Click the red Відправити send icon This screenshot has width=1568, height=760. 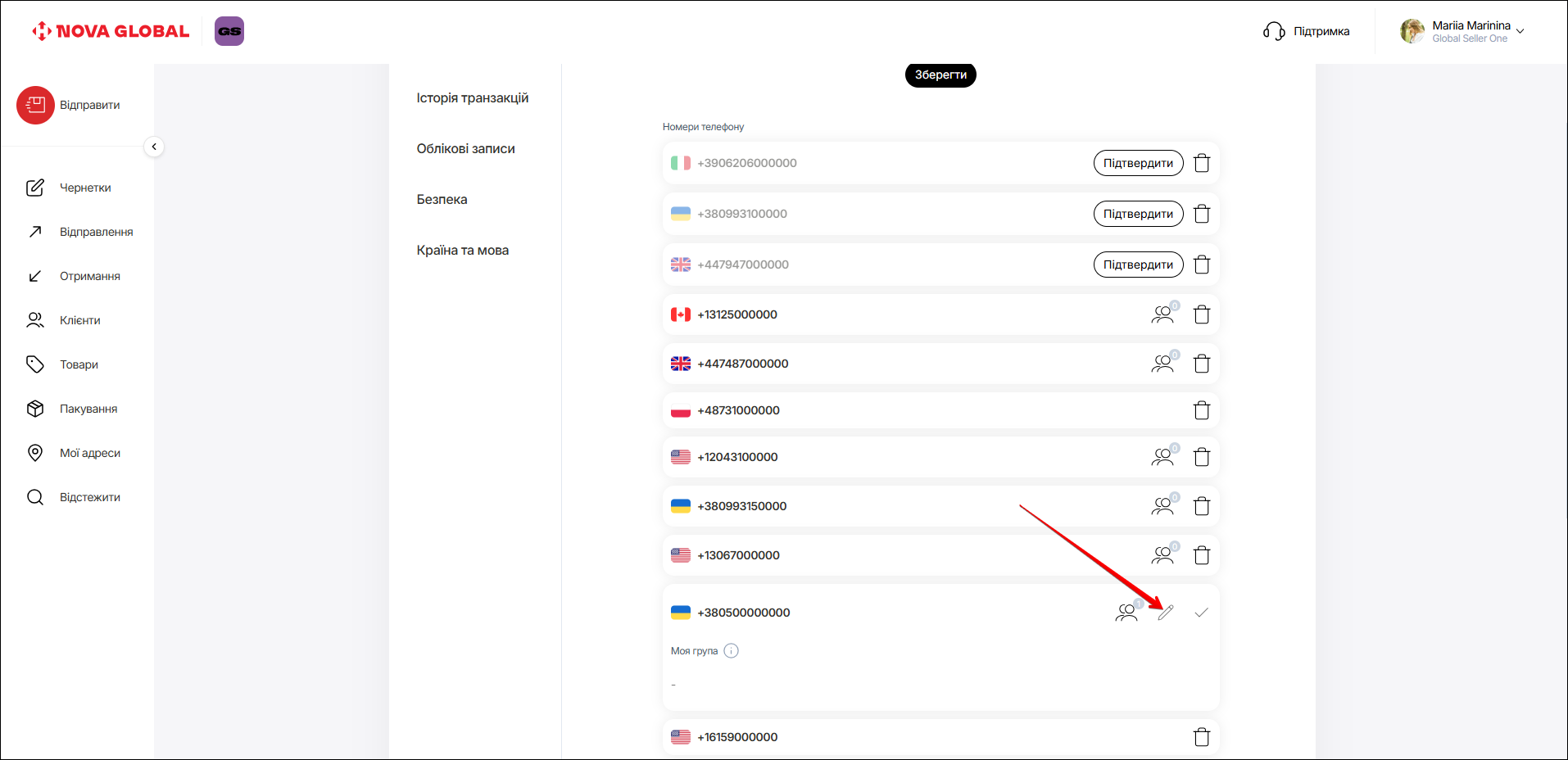pyautogui.click(x=35, y=105)
